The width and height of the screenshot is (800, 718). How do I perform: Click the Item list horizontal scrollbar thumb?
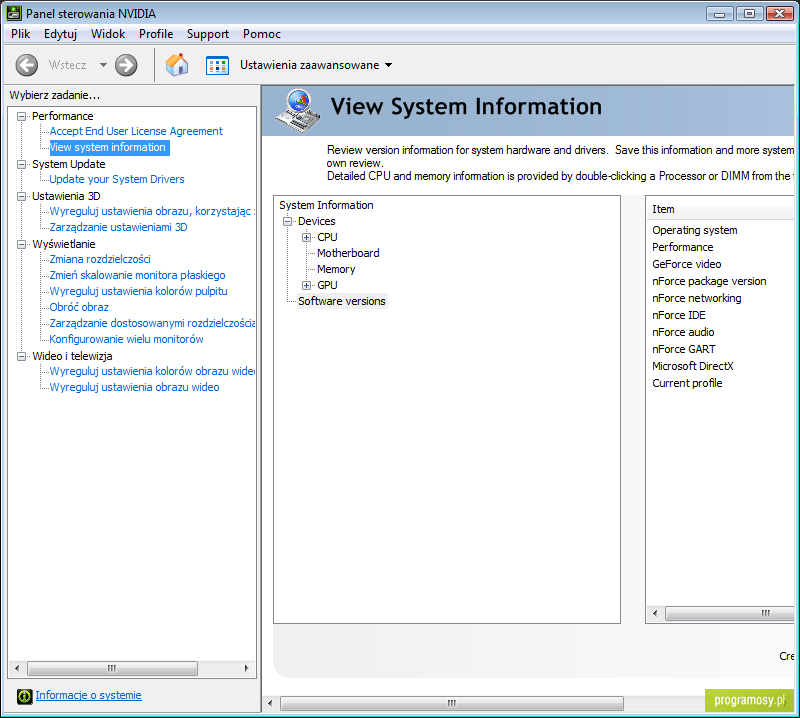point(730,613)
